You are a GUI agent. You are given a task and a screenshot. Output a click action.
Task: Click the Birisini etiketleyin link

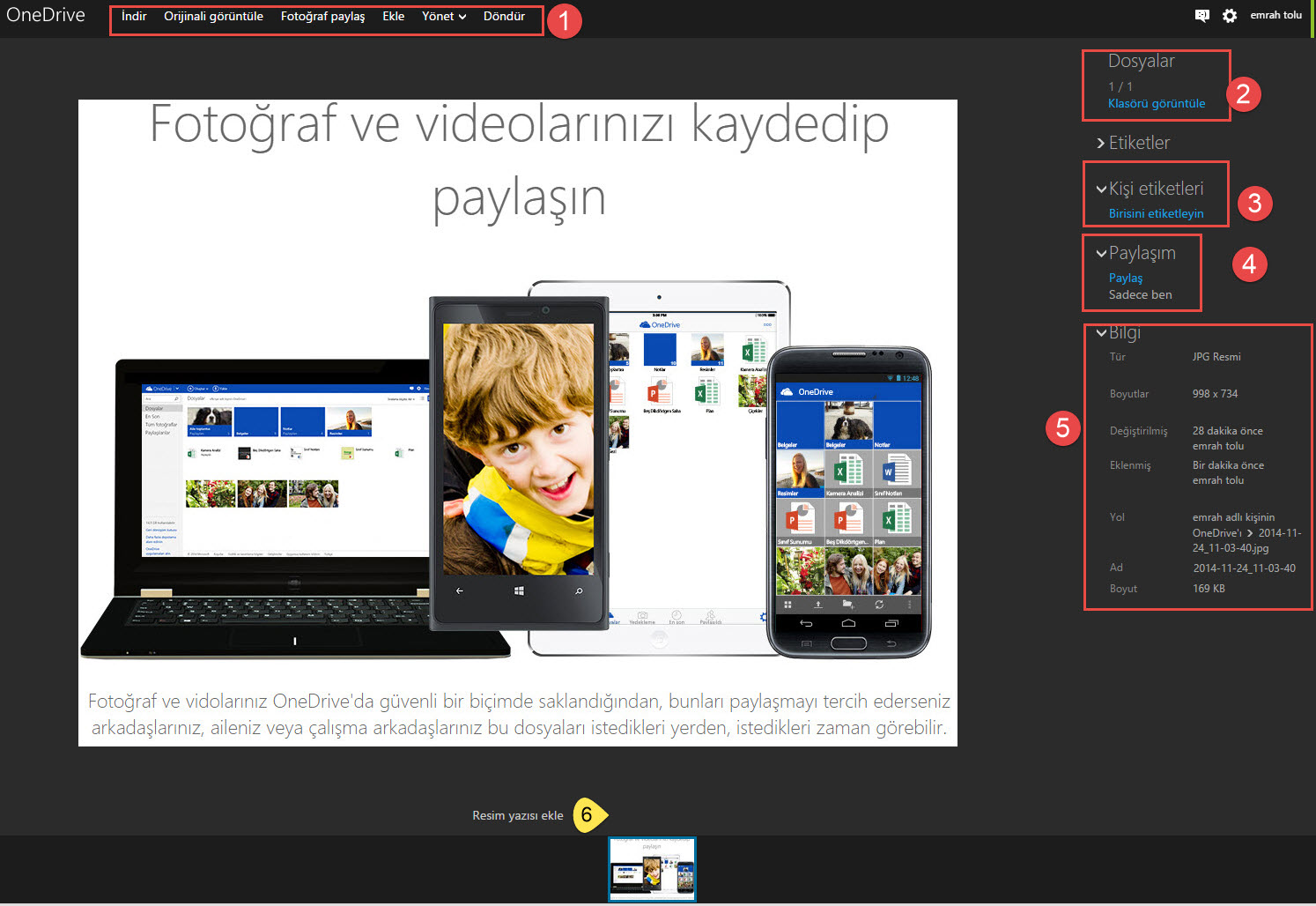1156,213
